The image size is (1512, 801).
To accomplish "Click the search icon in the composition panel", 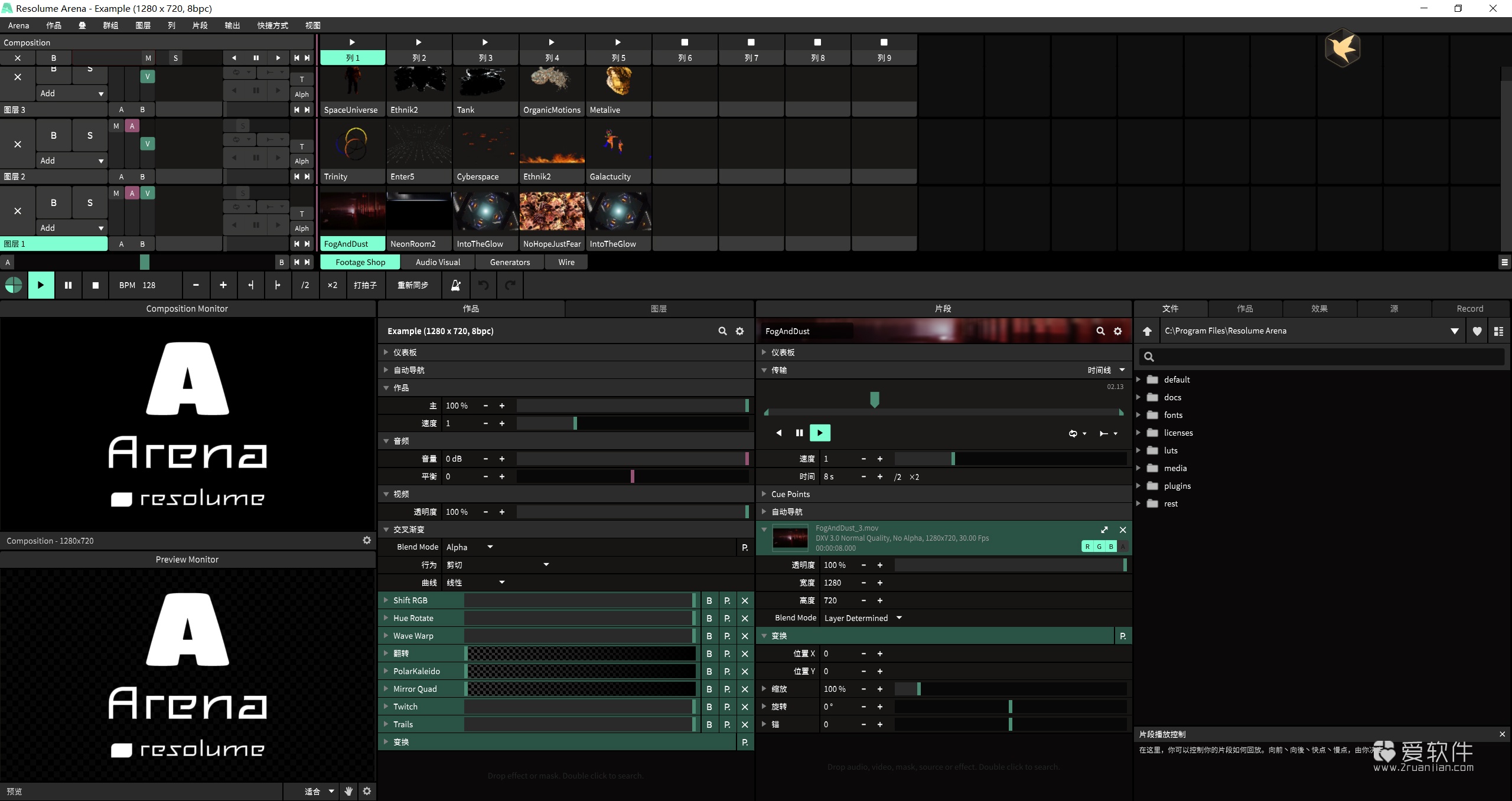I will tap(722, 331).
